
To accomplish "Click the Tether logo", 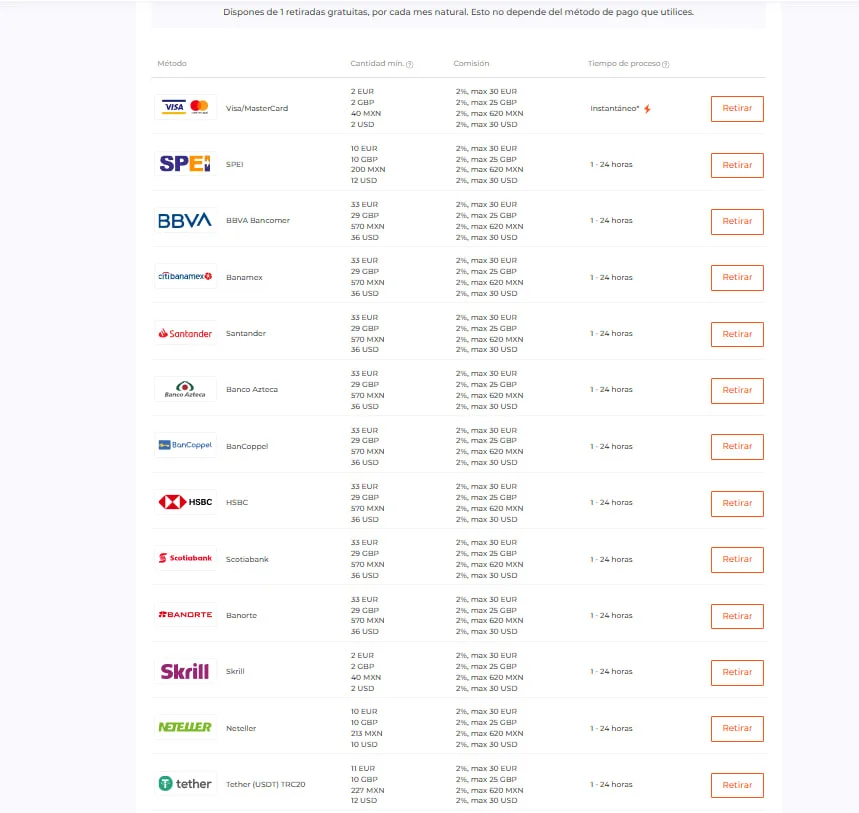I will [x=185, y=784].
